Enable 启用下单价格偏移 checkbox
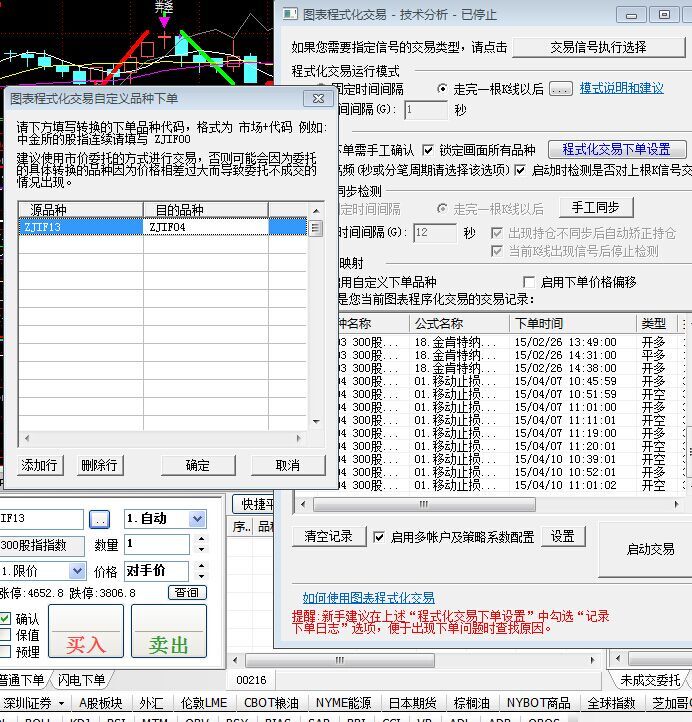The width and height of the screenshot is (692, 722). (x=529, y=282)
